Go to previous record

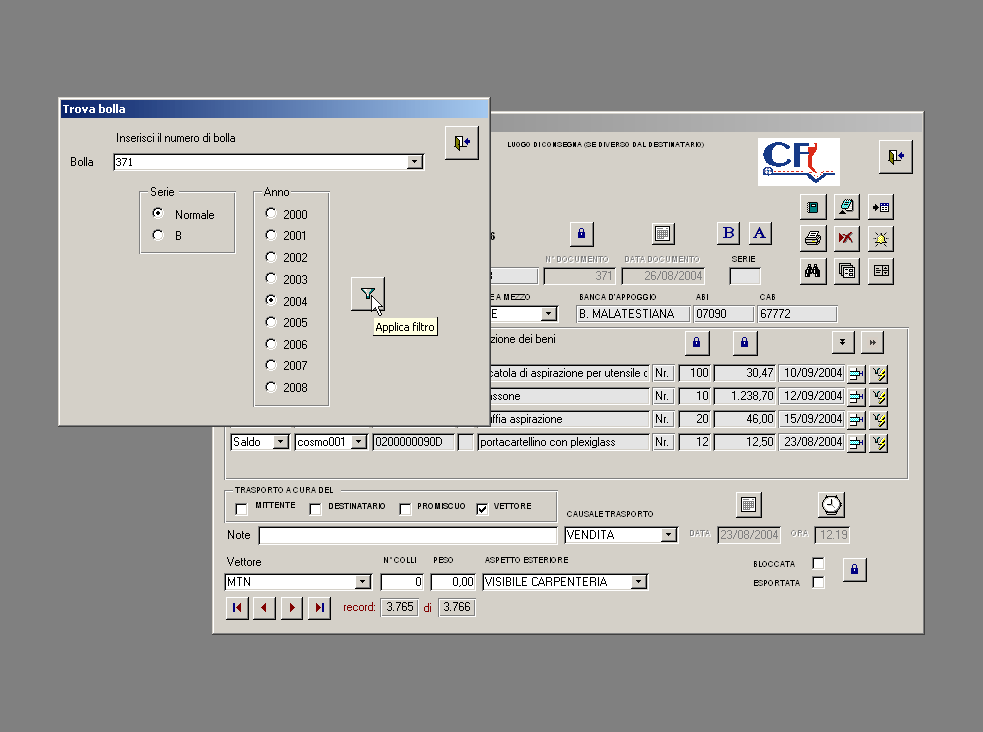tap(264, 607)
